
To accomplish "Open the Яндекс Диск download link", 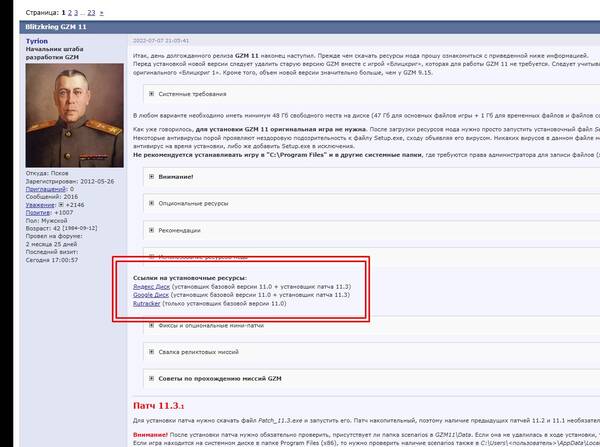I will [x=151, y=286].
